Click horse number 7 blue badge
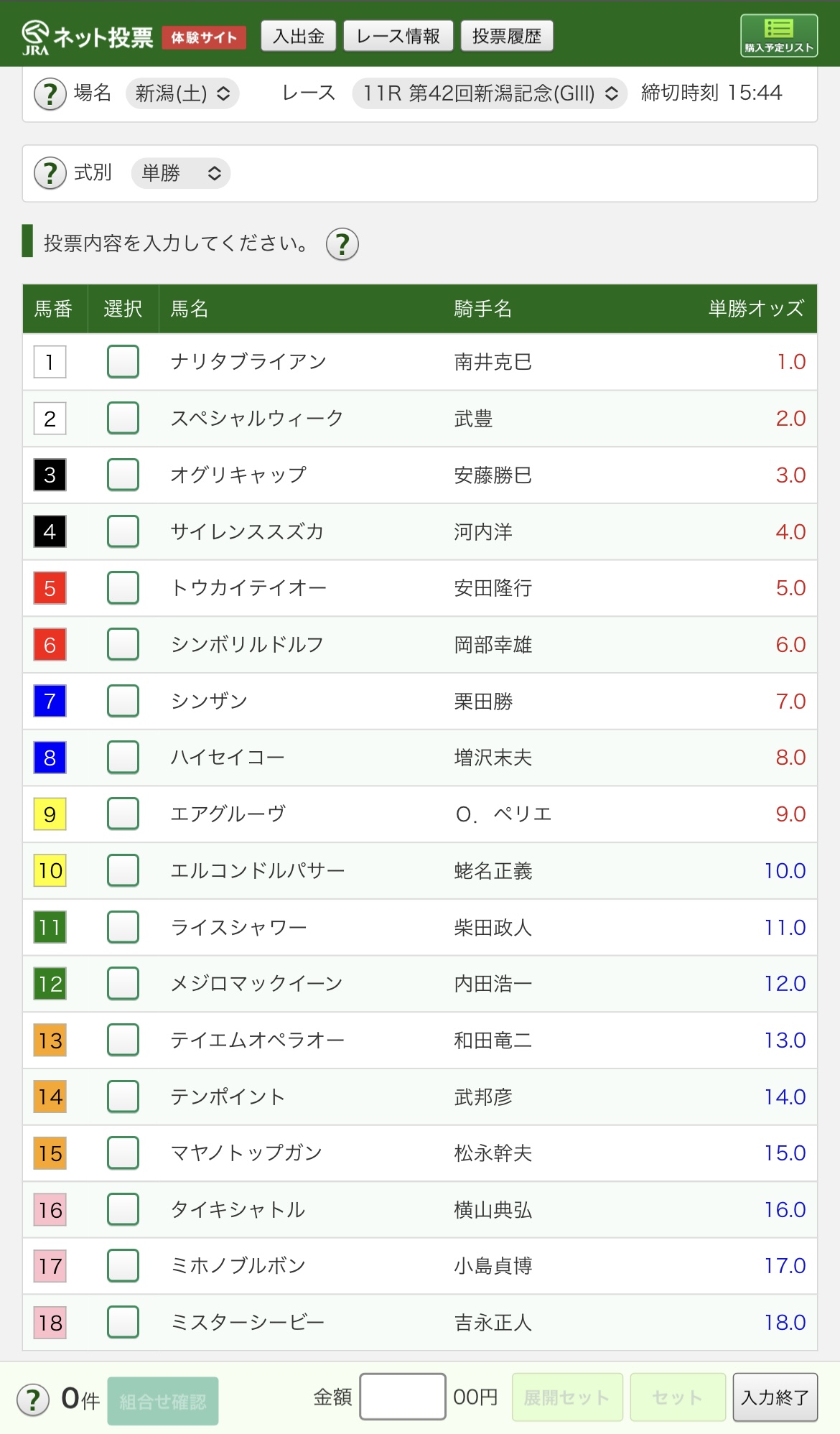Viewport: 840px width, 1434px height. point(50,701)
